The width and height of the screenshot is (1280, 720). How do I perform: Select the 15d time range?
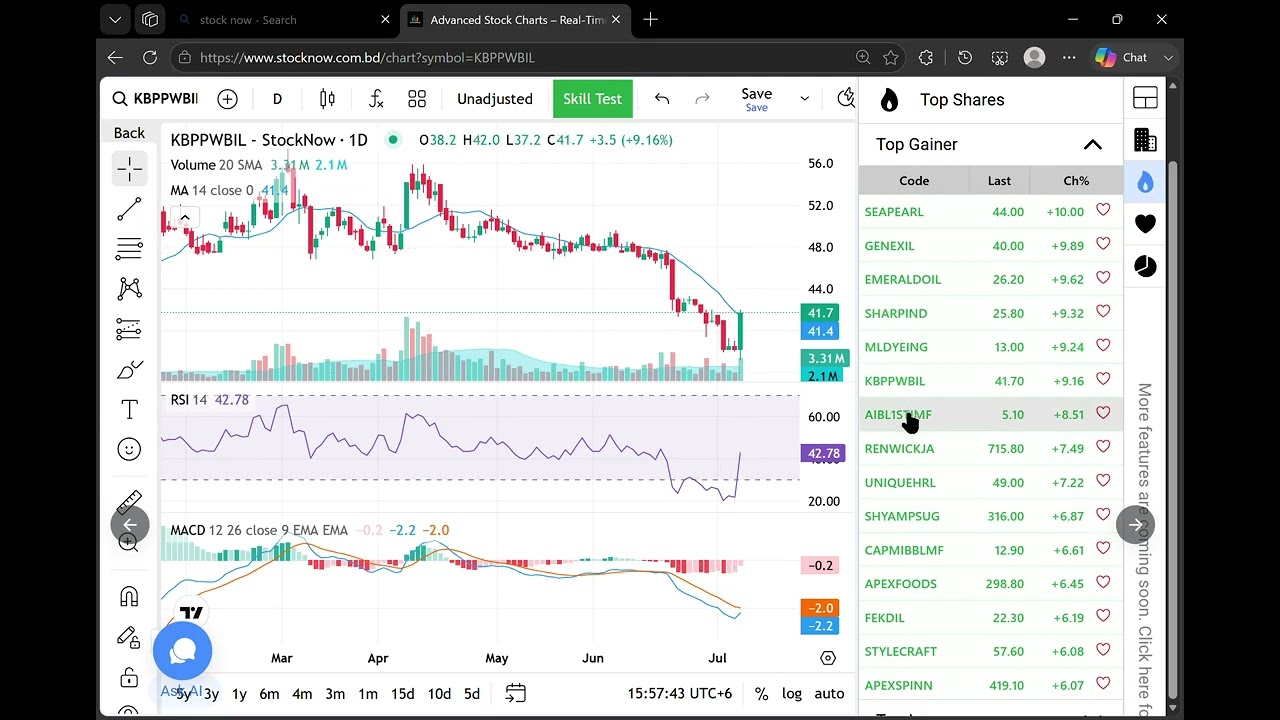point(403,694)
